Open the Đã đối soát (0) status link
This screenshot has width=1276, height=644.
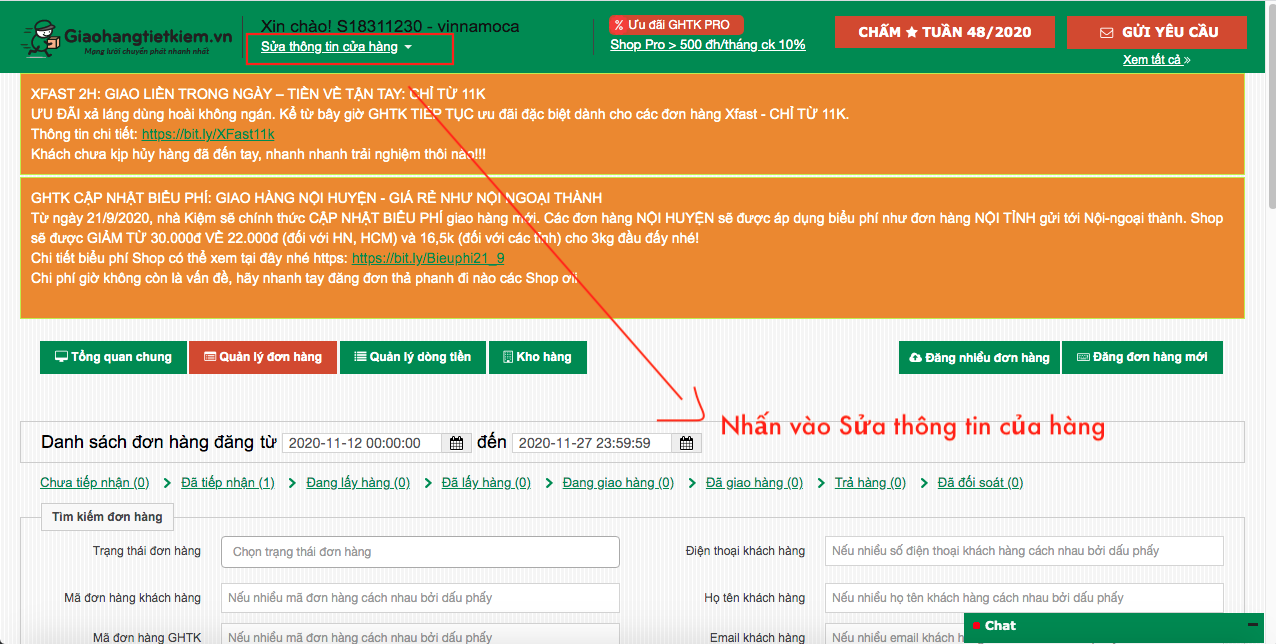click(x=980, y=483)
